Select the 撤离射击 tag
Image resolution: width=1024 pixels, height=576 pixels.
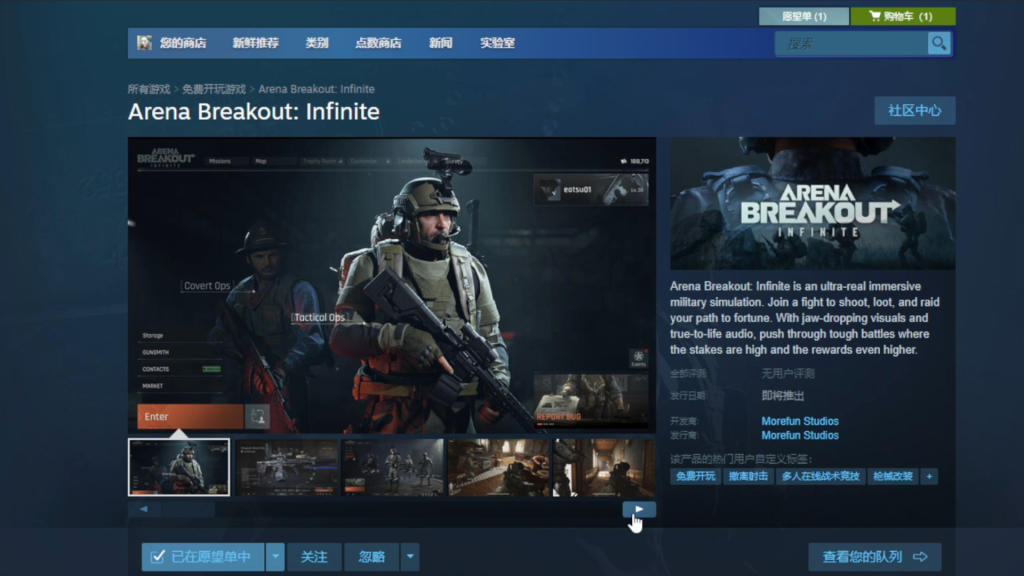click(748, 476)
